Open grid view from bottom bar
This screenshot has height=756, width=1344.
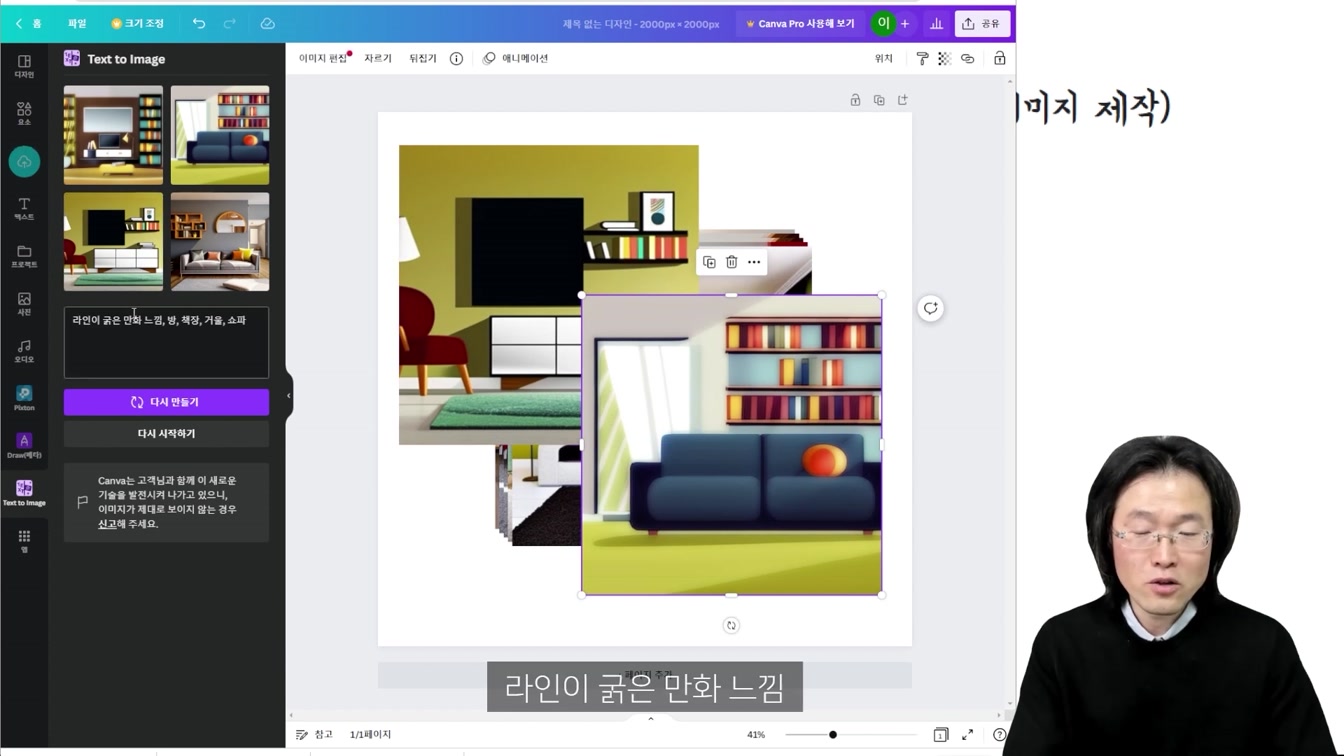pyautogui.click(x=940, y=735)
